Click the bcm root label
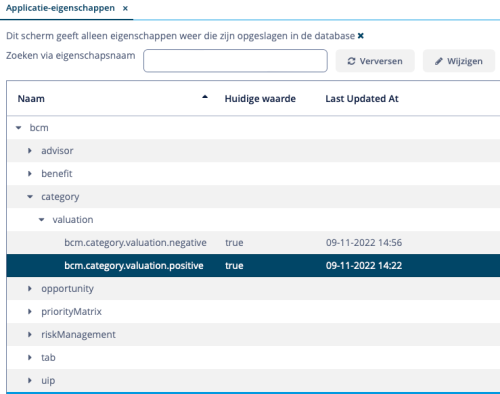The height and width of the screenshot is (394, 500). (39, 128)
